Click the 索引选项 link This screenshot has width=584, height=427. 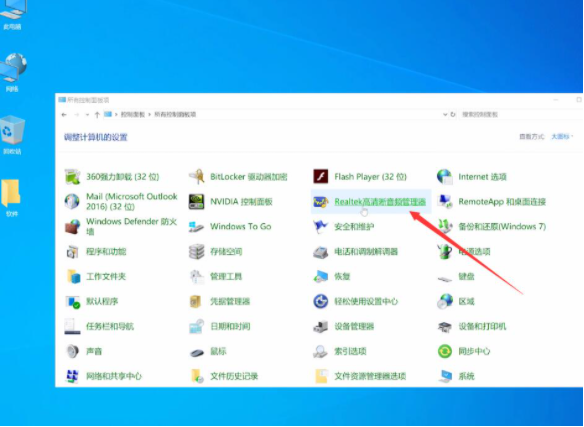click(350, 351)
